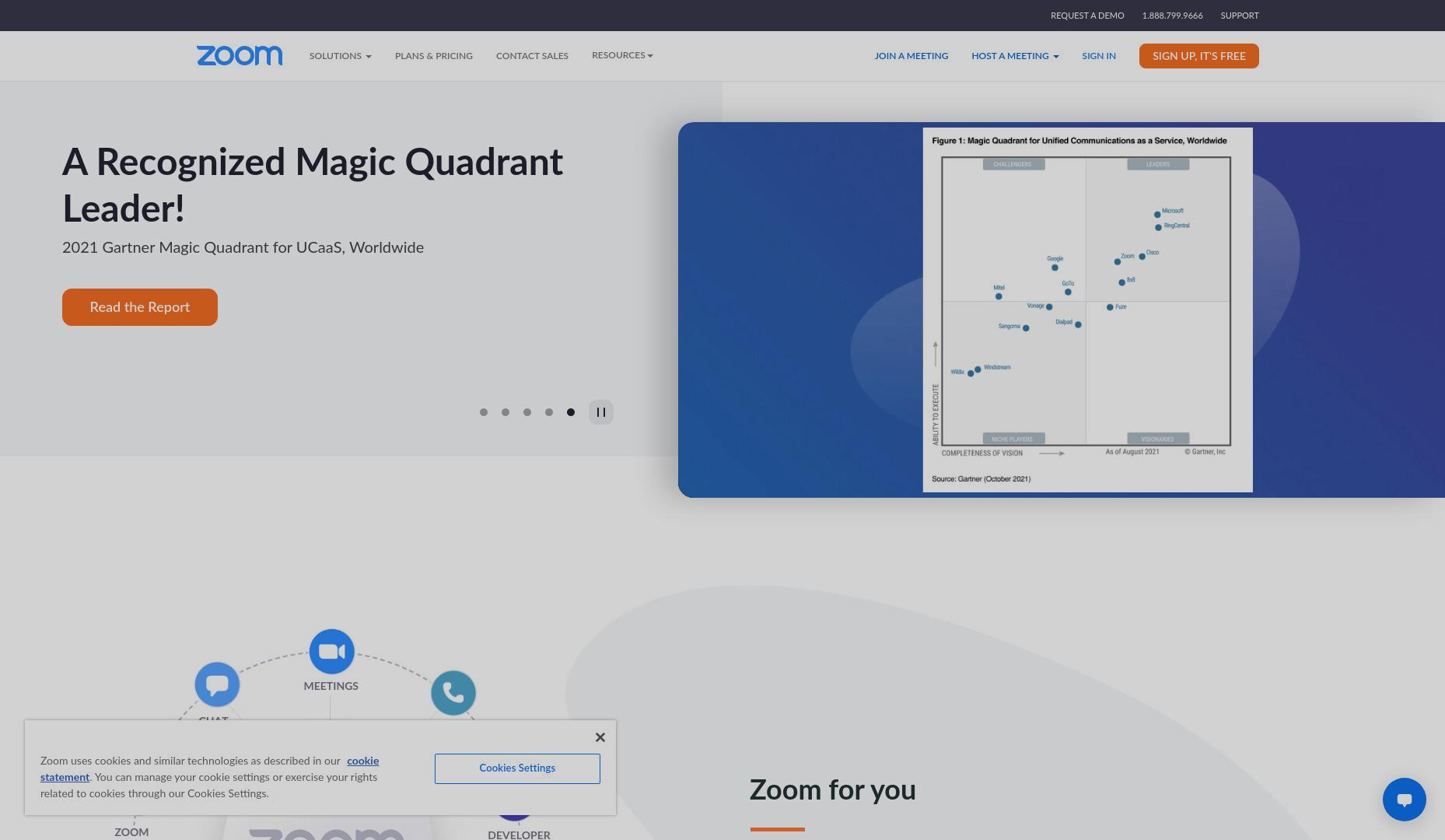The width and height of the screenshot is (1445, 840).
Task: Open the Contact Sales page
Action: pos(532,56)
